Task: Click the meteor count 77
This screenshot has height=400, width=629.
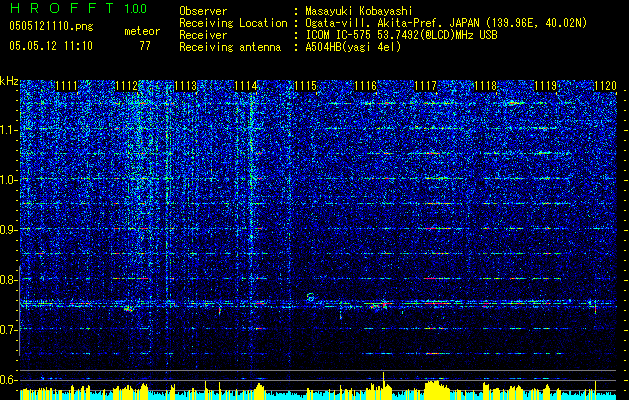Action: pos(145,46)
